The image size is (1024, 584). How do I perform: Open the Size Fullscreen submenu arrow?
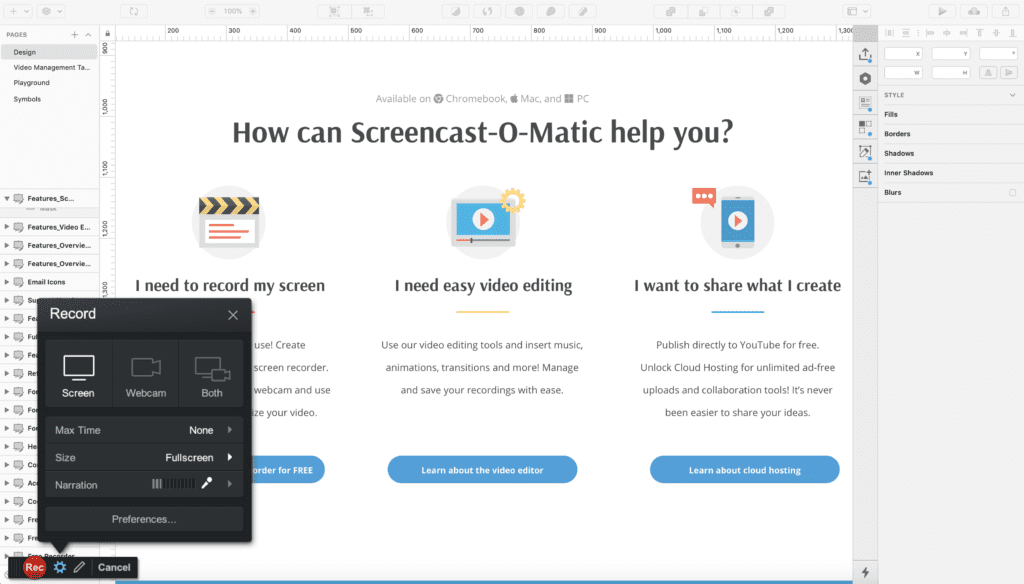point(230,457)
